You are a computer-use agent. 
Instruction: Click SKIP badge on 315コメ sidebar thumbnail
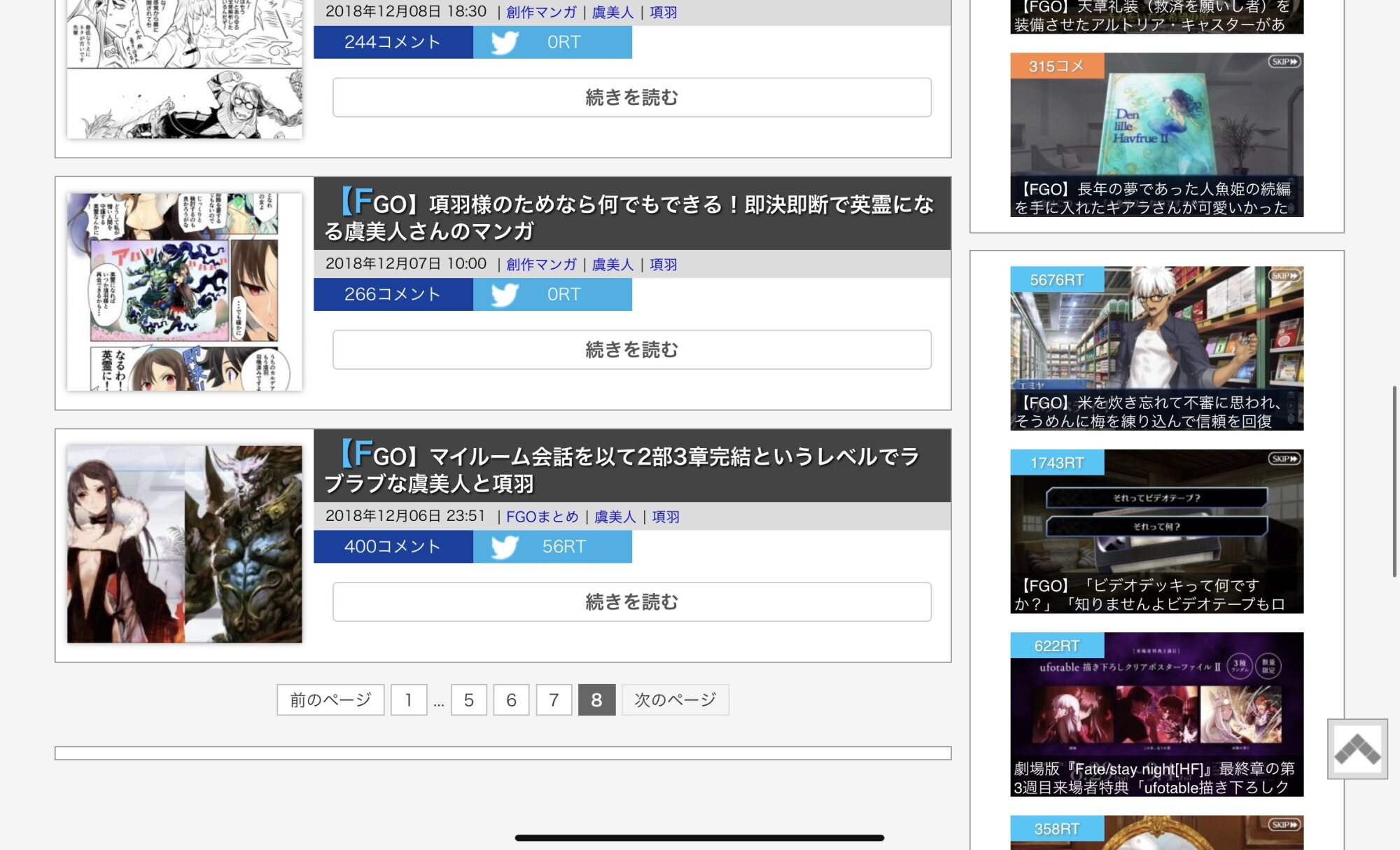1284,62
